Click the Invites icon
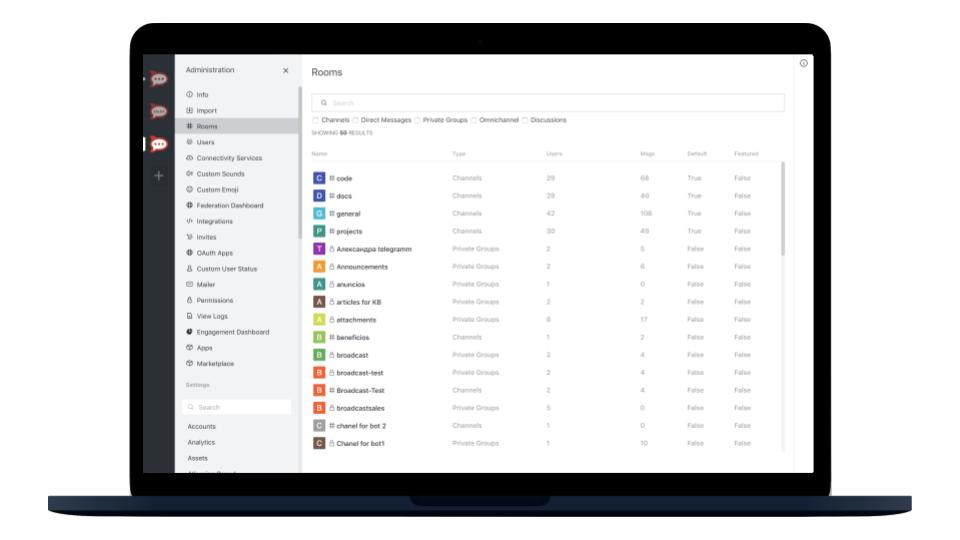This screenshot has height=540, width=960. [189, 237]
